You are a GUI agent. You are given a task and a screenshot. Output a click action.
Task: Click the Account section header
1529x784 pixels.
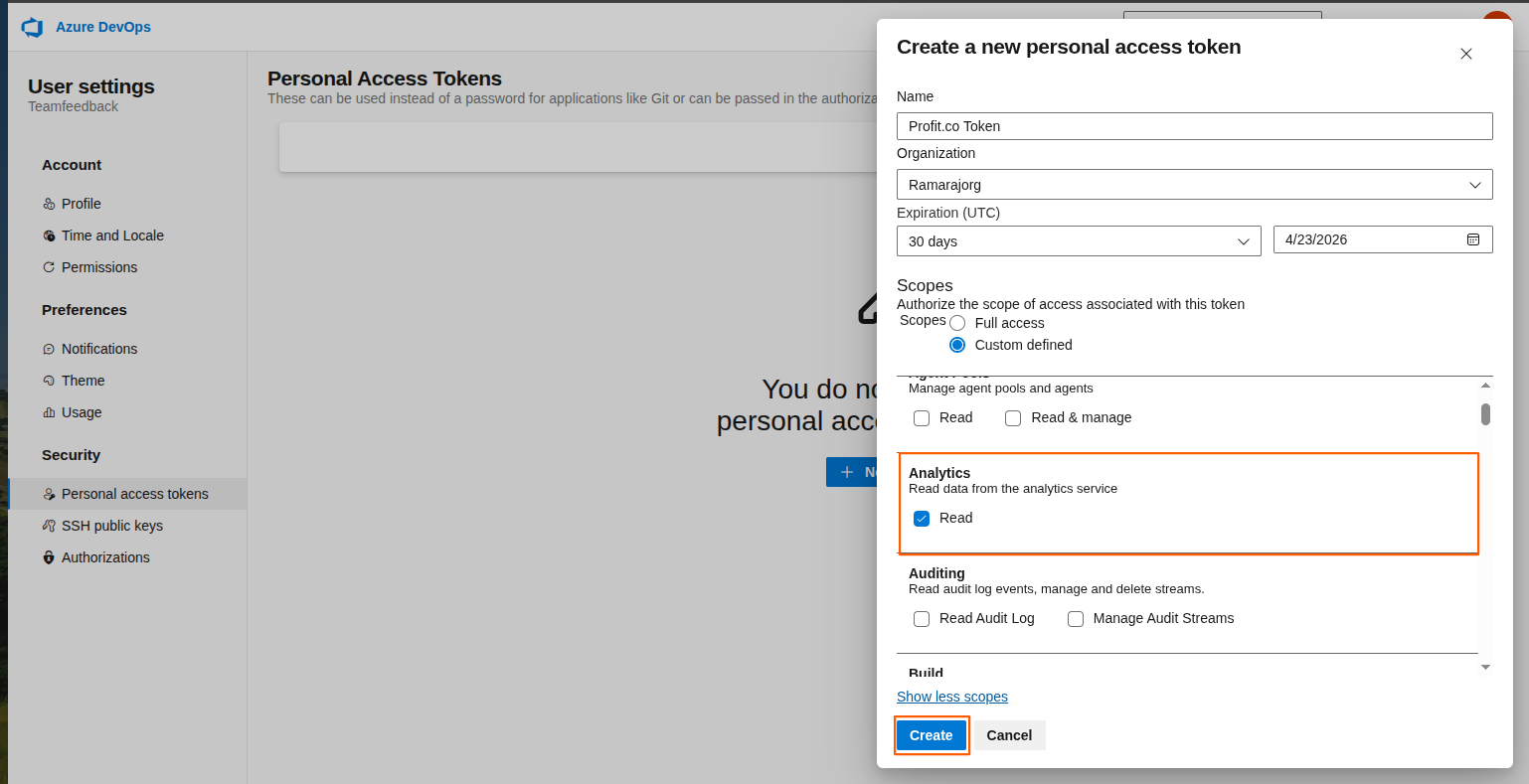(72, 165)
